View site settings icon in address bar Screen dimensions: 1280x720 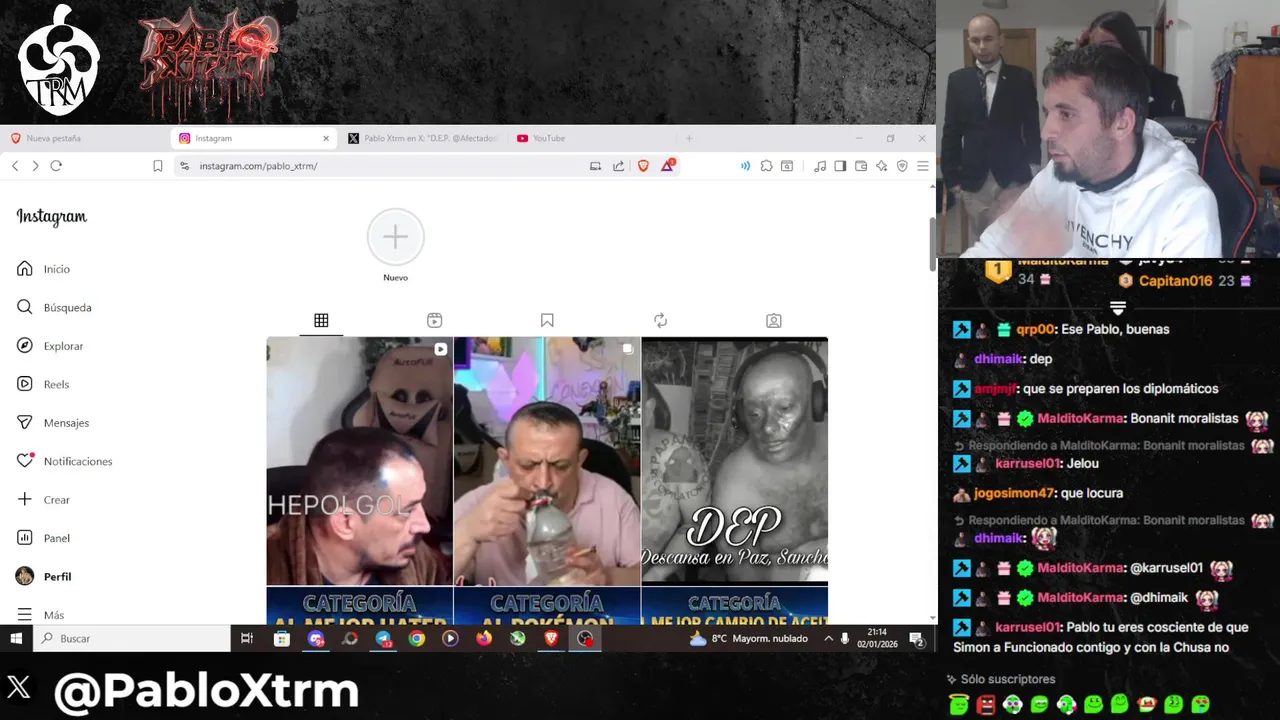click(184, 166)
